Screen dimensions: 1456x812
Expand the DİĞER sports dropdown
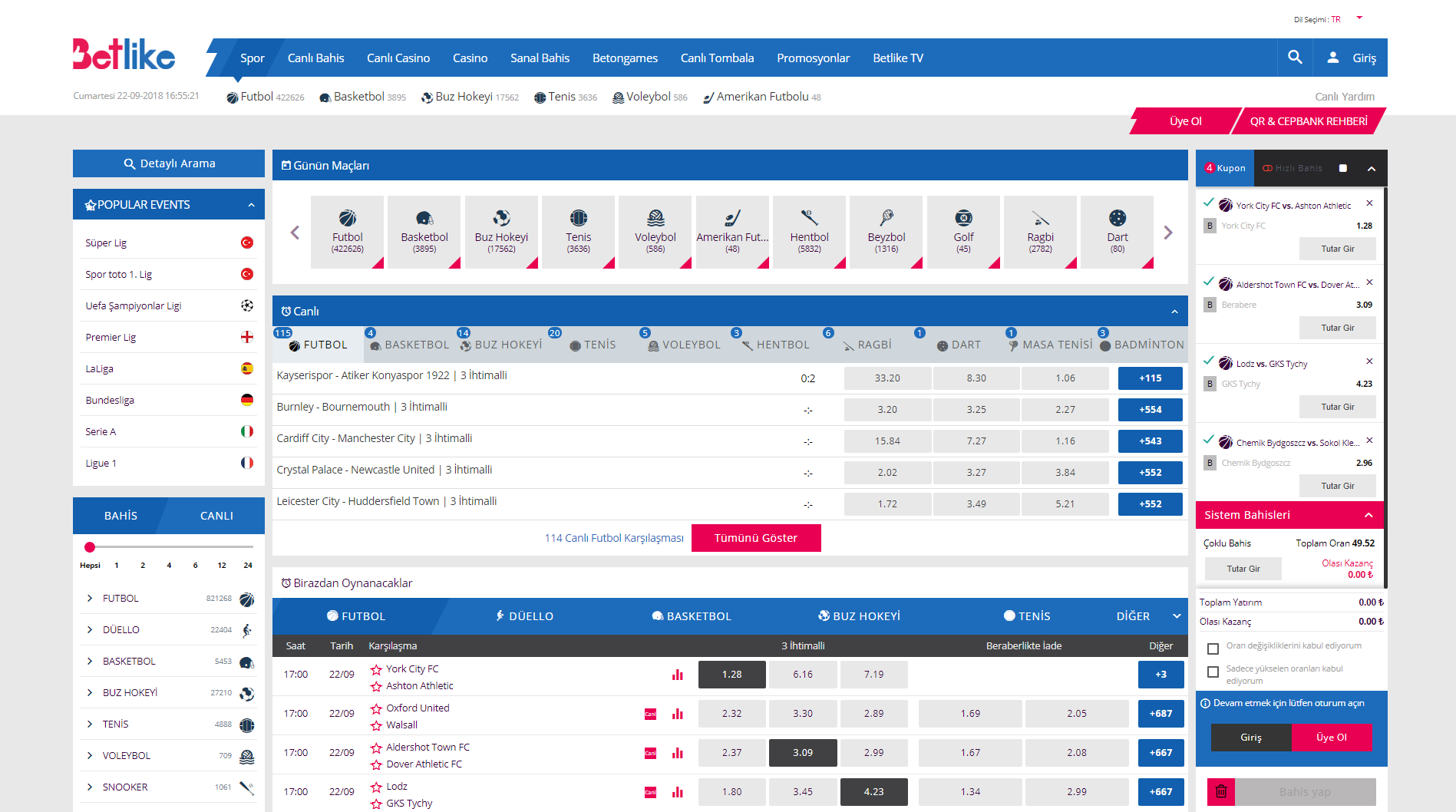1176,616
